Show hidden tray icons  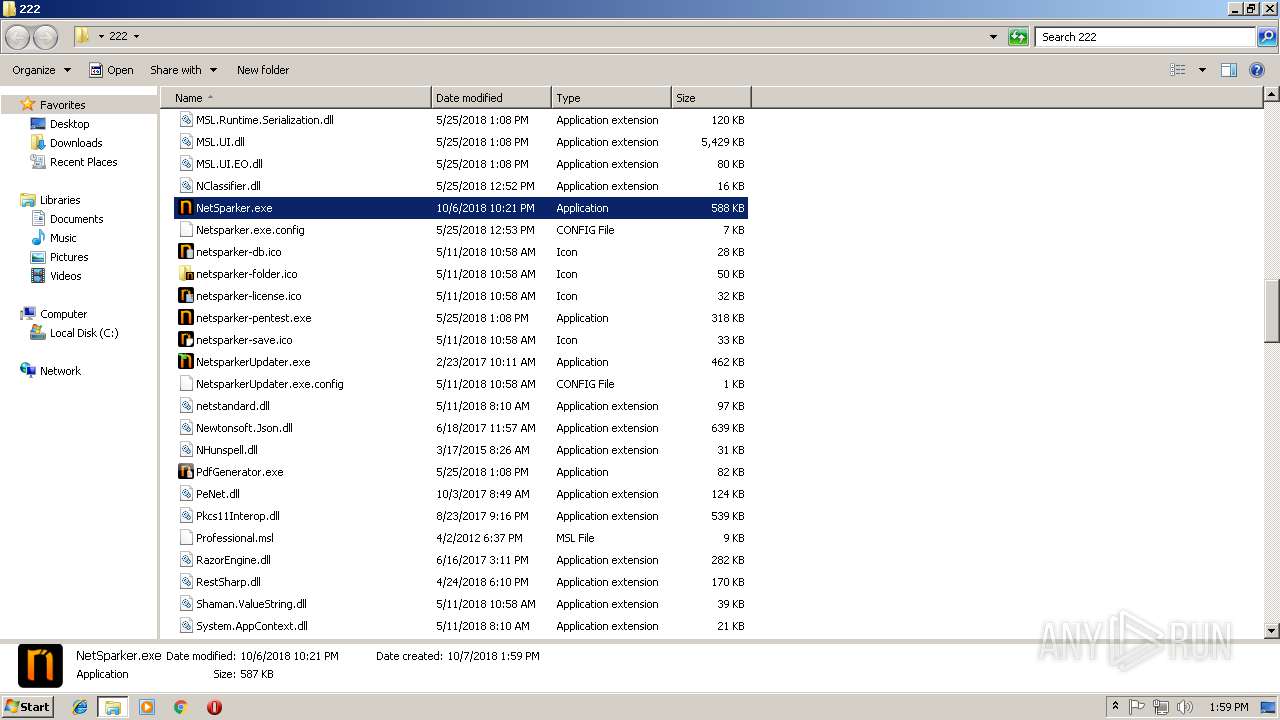coord(1115,707)
